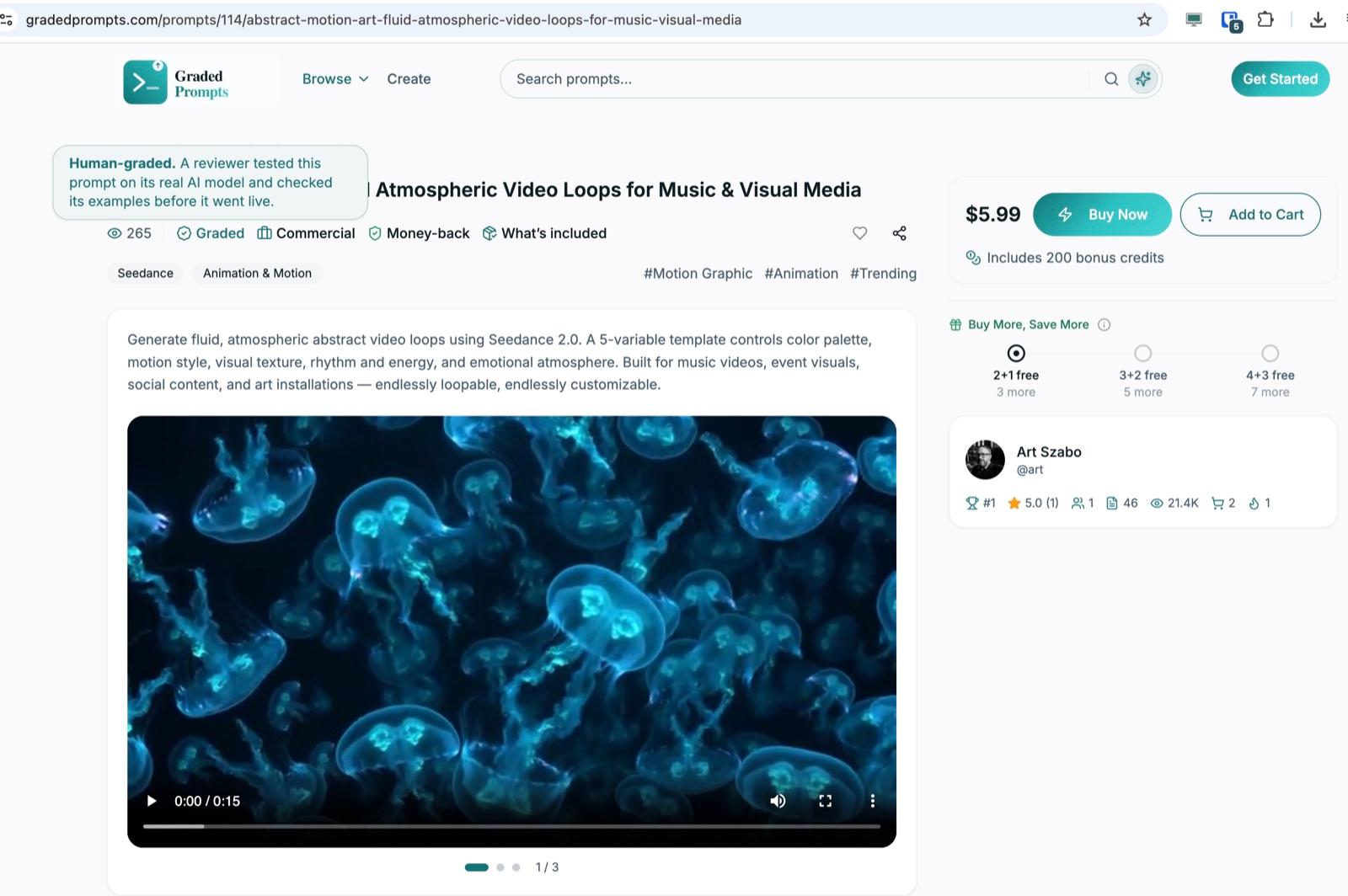
Task: Click the Seedance model tag
Action: (145, 273)
